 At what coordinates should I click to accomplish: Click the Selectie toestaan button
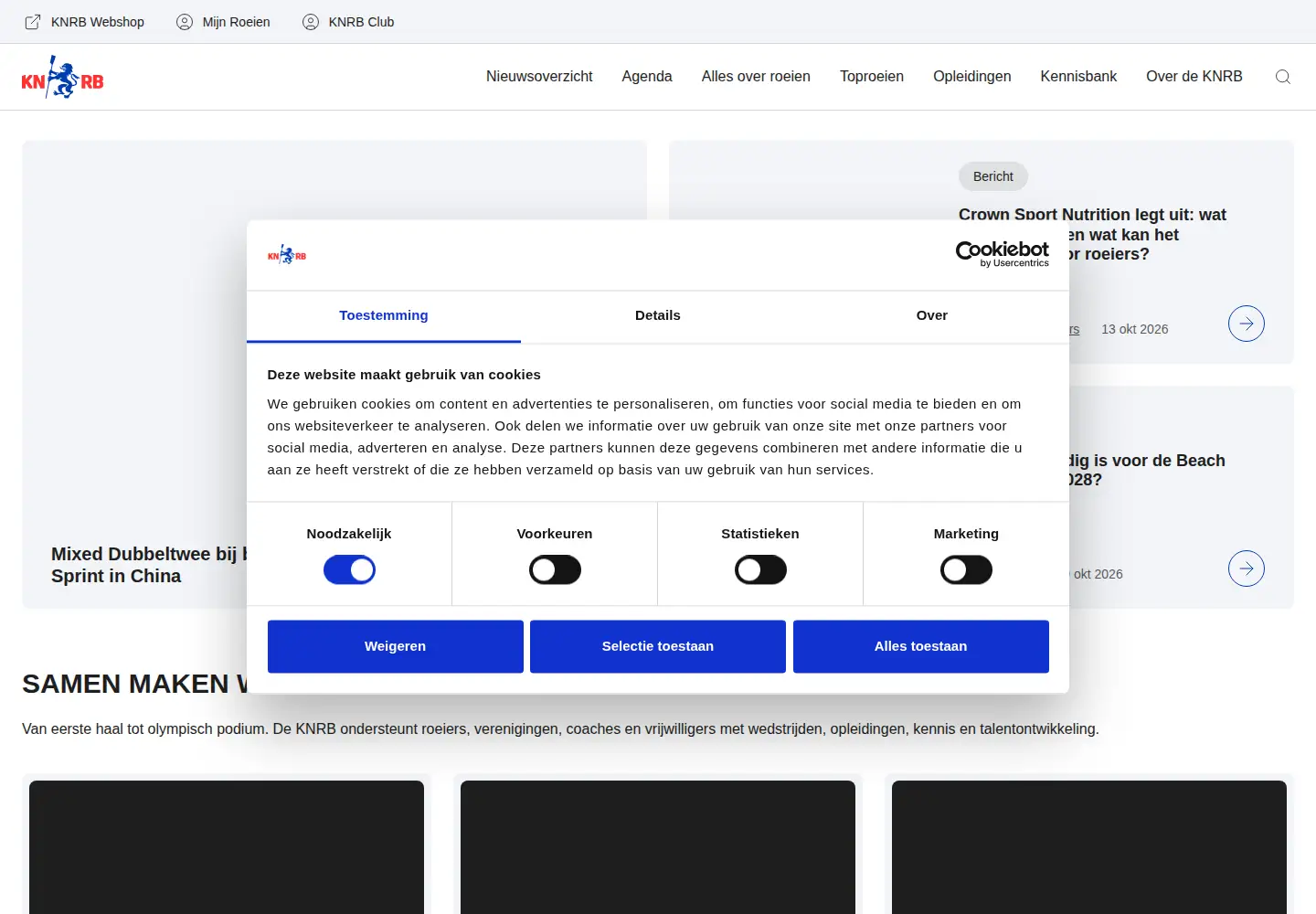pyautogui.click(x=658, y=646)
